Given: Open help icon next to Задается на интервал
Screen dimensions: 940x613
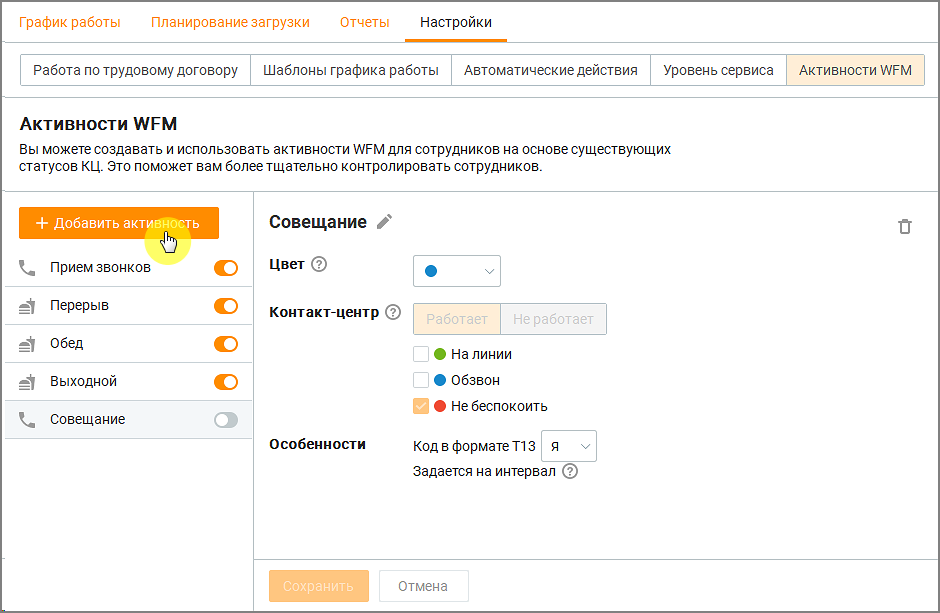Looking at the screenshot, I should (570, 472).
